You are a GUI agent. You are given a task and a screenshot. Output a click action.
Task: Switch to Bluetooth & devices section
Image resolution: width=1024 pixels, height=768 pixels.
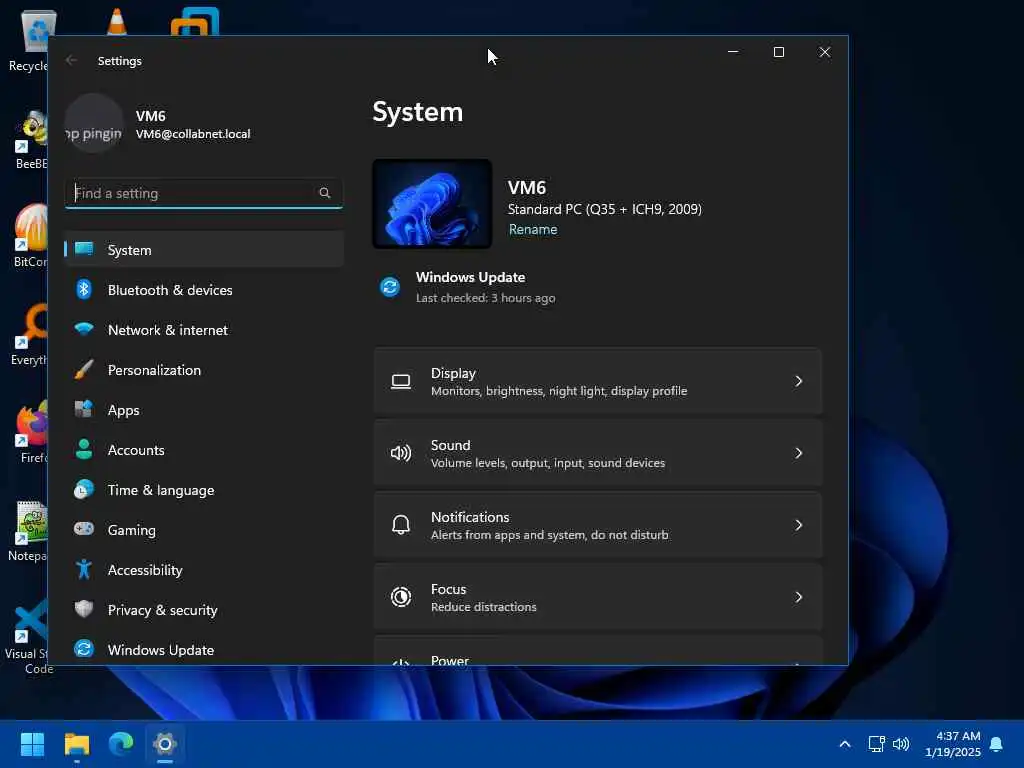coord(204,289)
